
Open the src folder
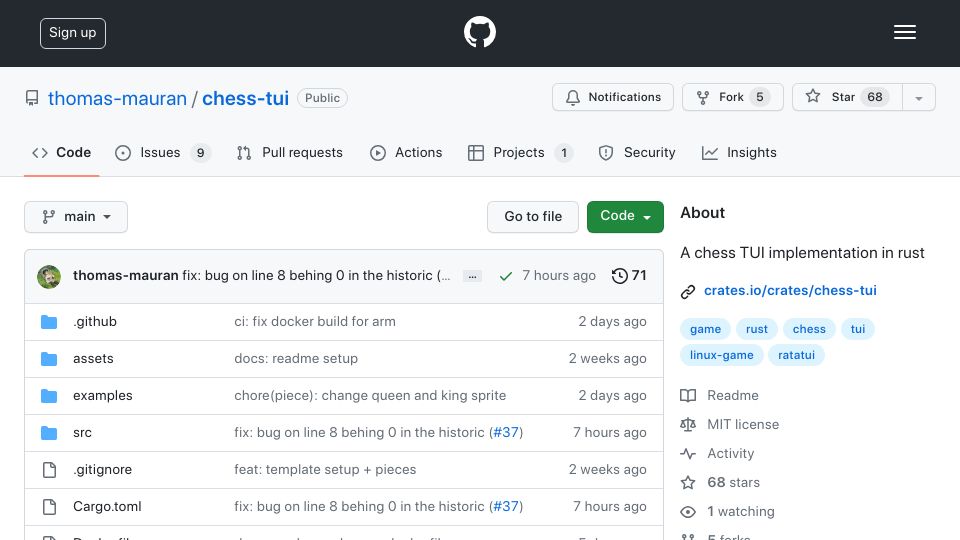(82, 433)
